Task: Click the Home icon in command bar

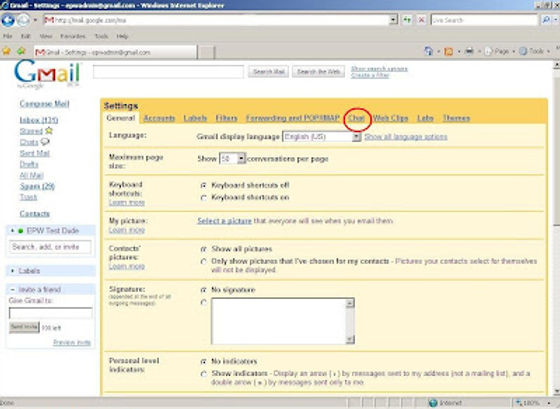Action: pos(429,51)
